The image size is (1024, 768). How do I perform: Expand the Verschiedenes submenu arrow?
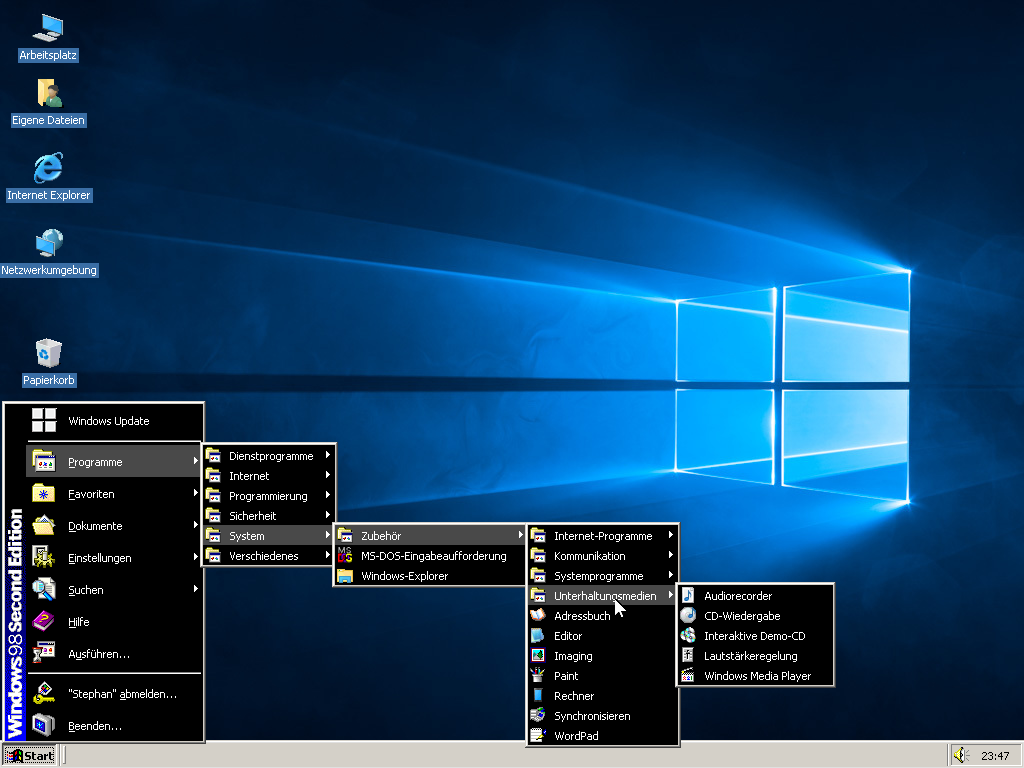point(328,555)
